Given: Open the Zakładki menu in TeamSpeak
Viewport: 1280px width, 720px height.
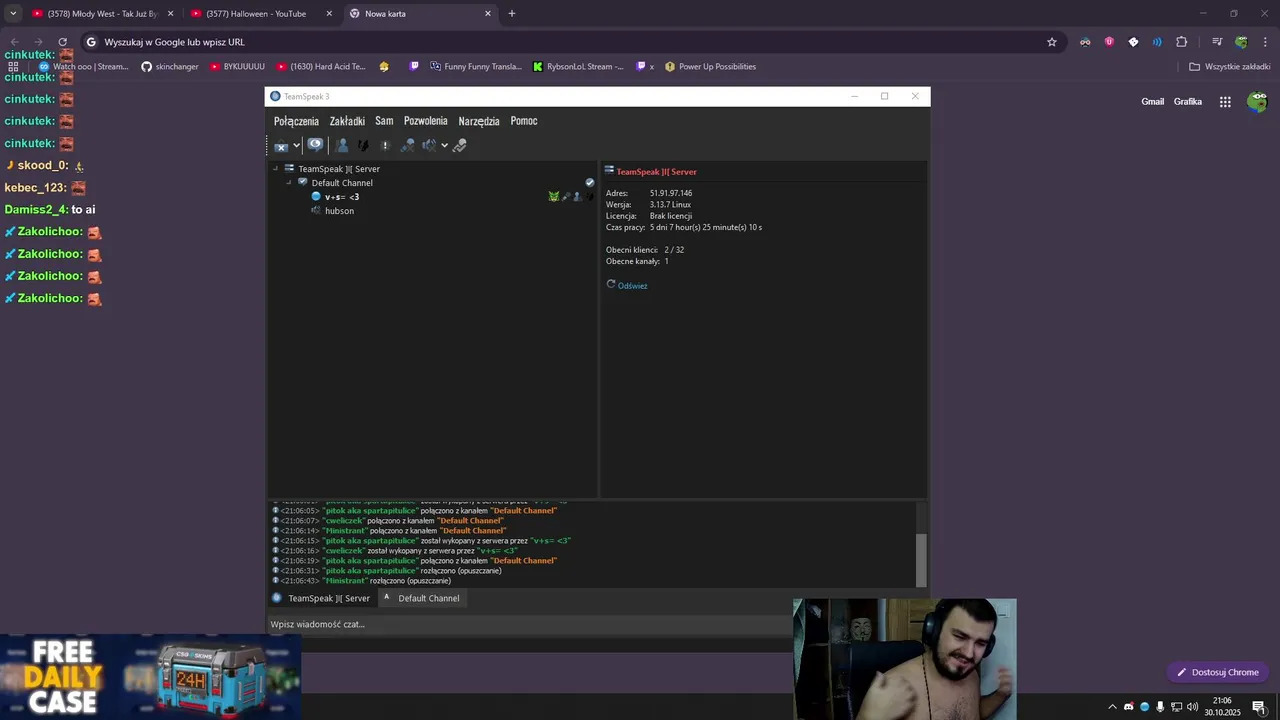Looking at the screenshot, I should point(347,121).
